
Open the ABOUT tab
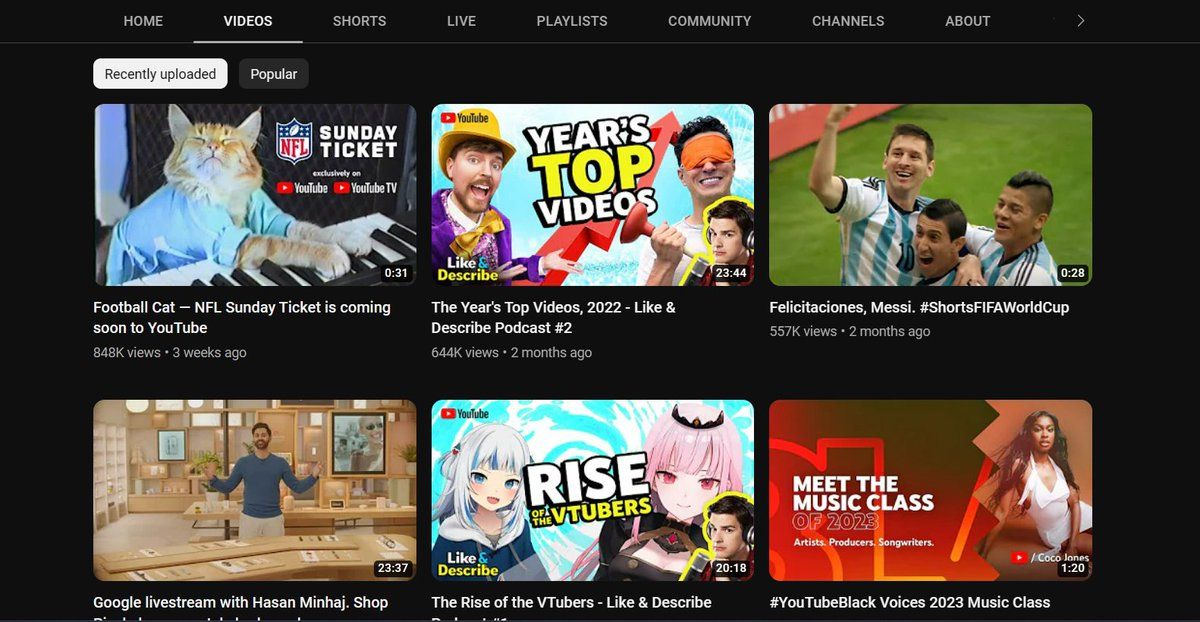point(967,21)
